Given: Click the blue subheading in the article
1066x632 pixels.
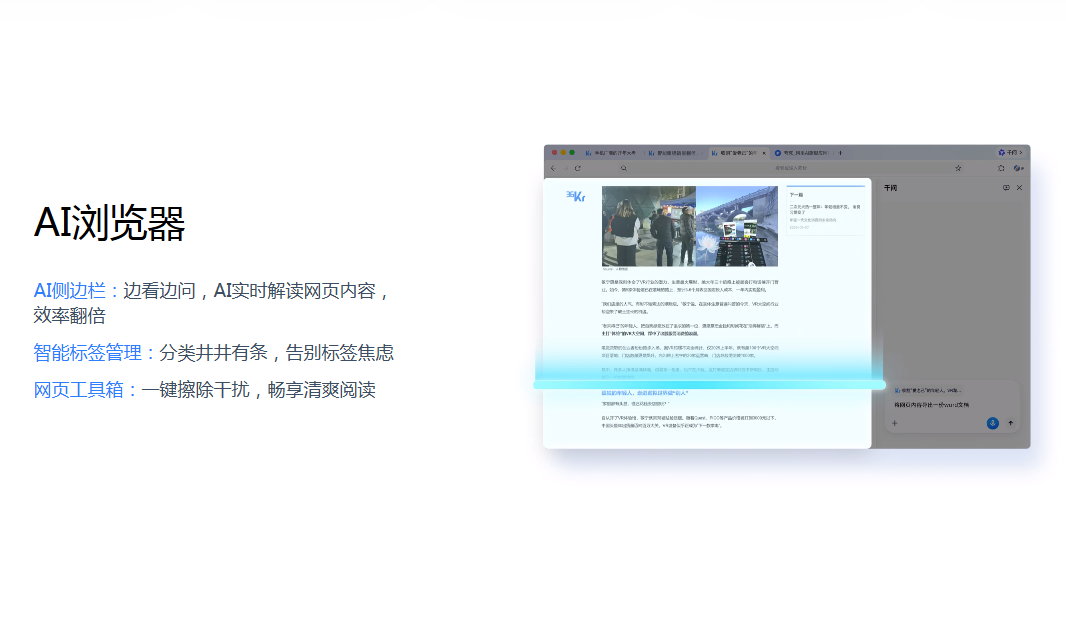Looking at the screenshot, I should (x=644, y=393).
